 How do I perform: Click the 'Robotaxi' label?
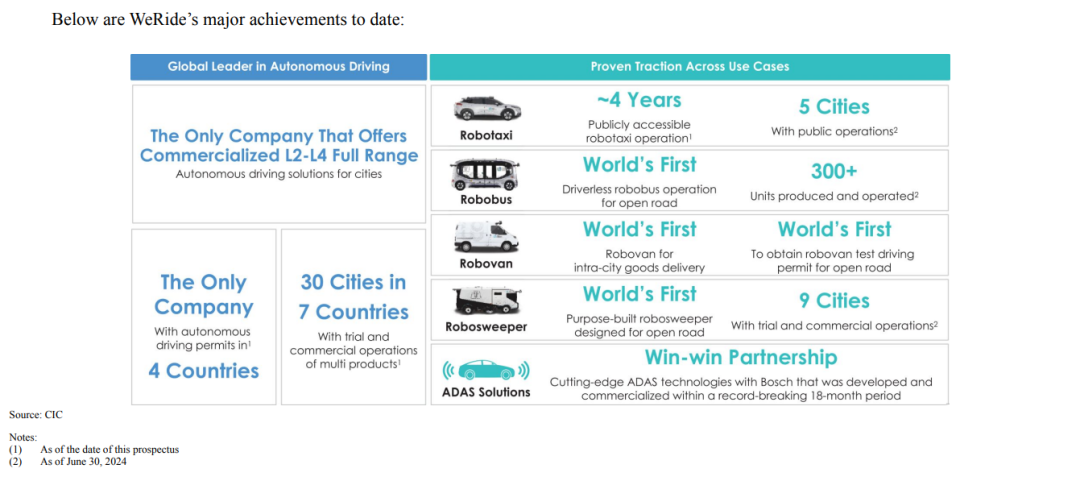point(486,136)
